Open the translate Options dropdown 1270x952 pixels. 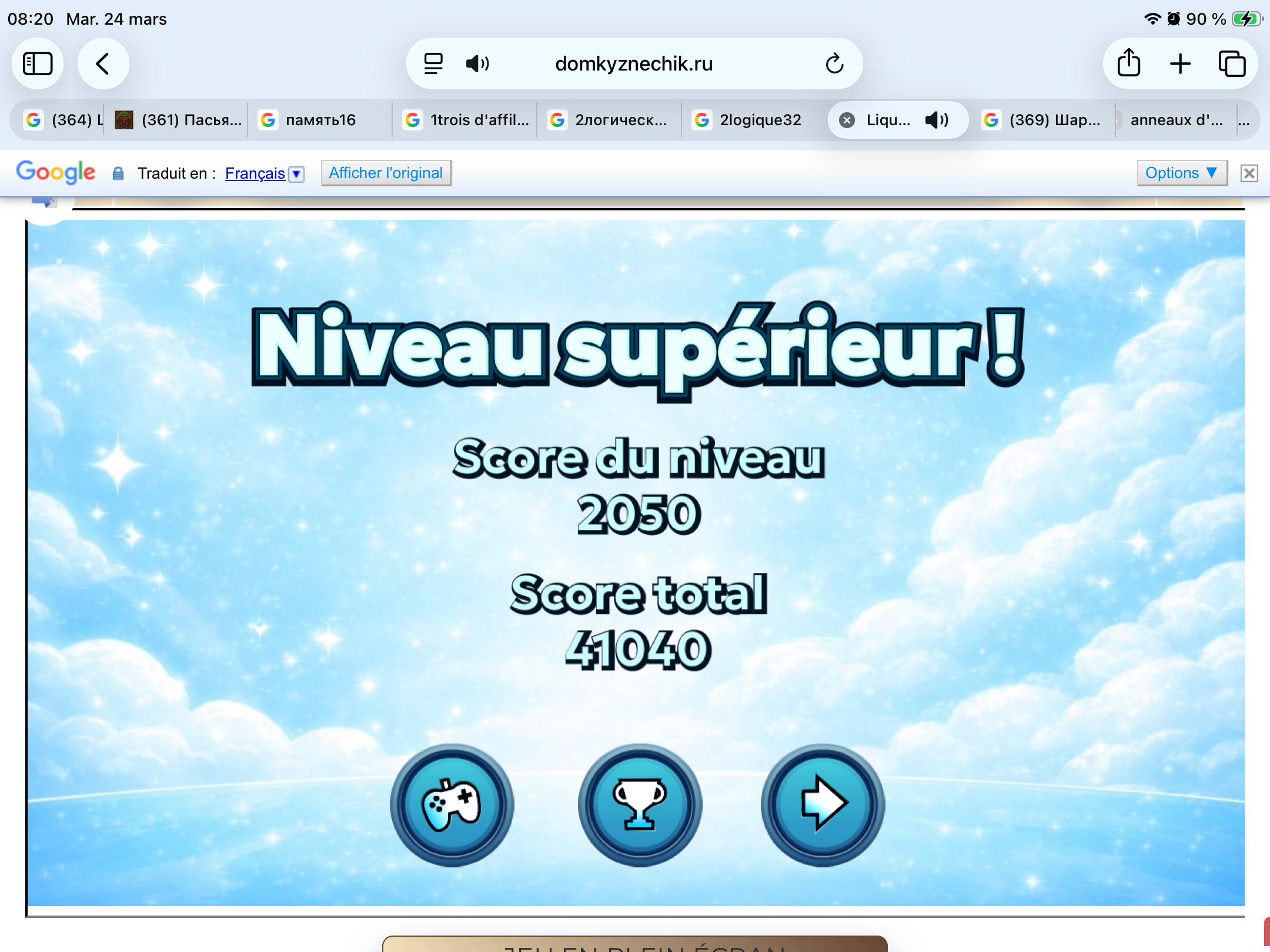(x=1181, y=173)
